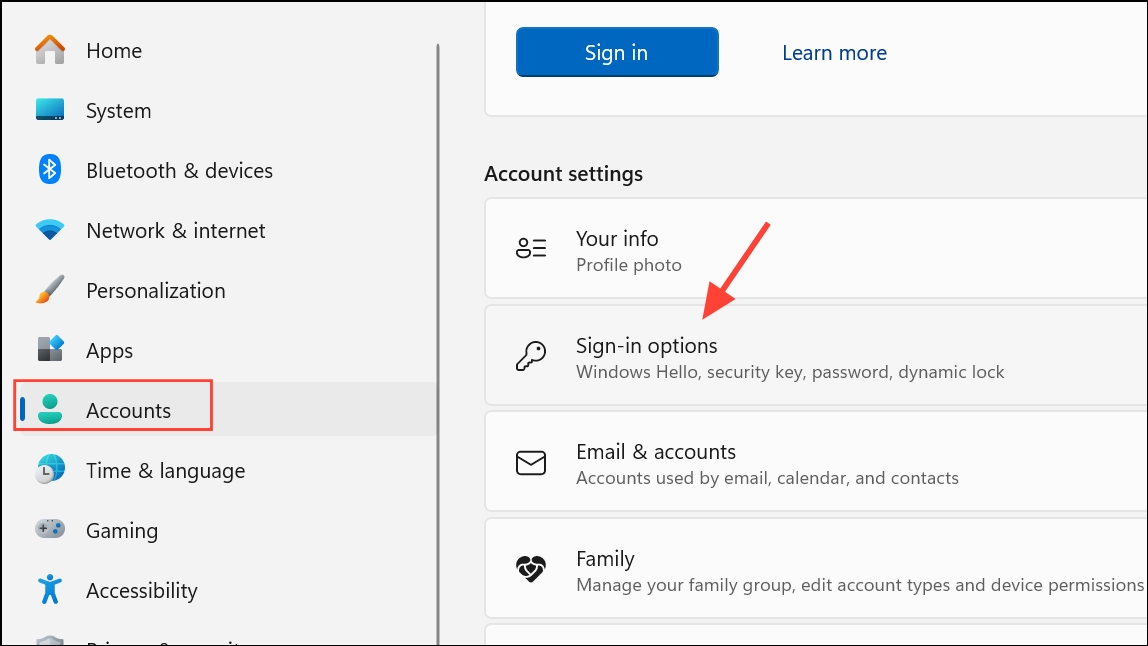Click the Accounts person icon
This screenshot has width=1148, height=646.
tap(50, 409)
